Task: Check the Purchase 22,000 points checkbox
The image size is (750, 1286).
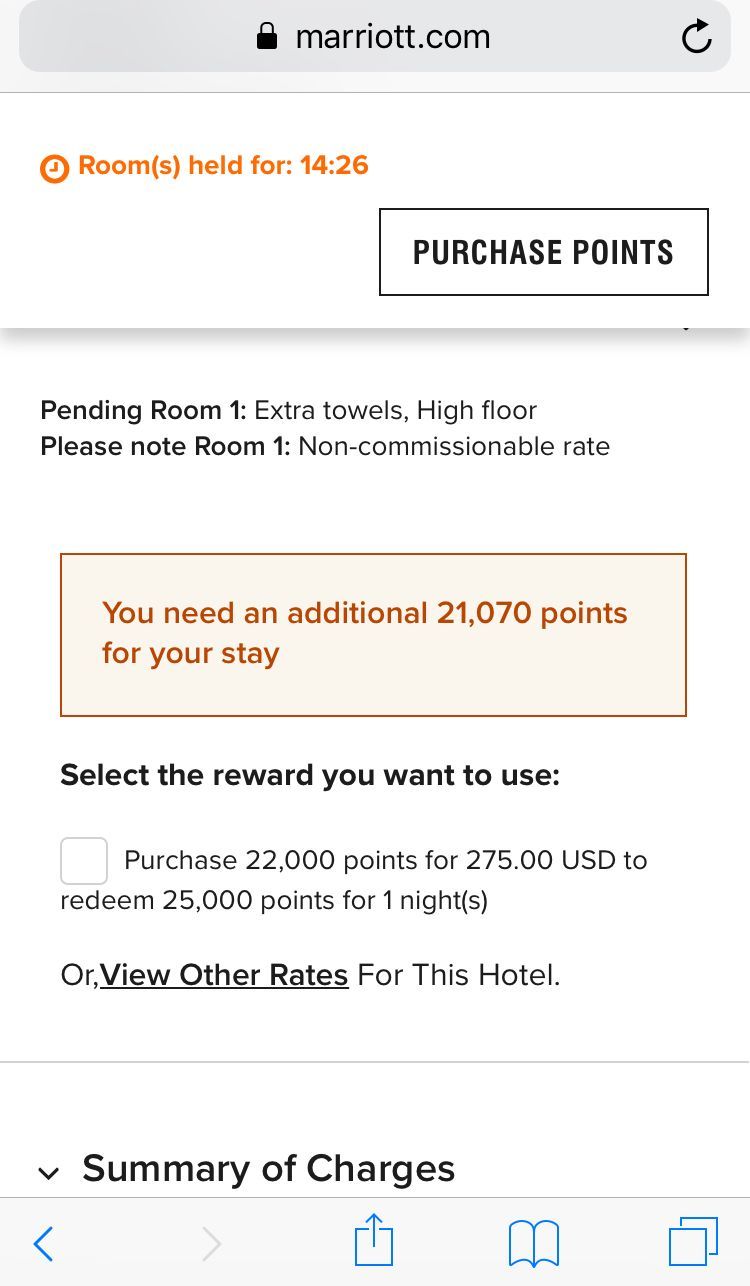Action: [84, 861]
